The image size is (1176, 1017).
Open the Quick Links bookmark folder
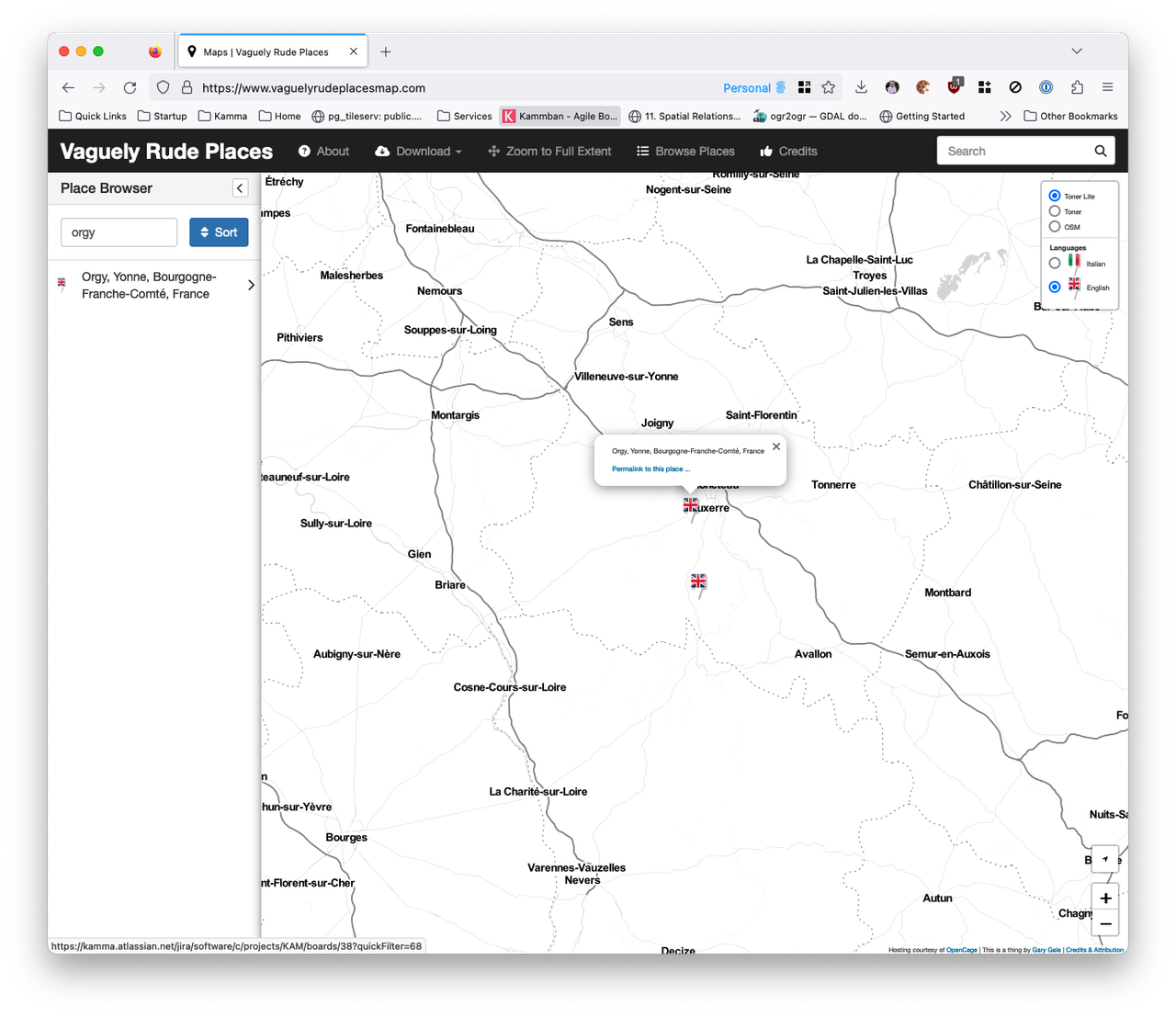coord(93,116)
